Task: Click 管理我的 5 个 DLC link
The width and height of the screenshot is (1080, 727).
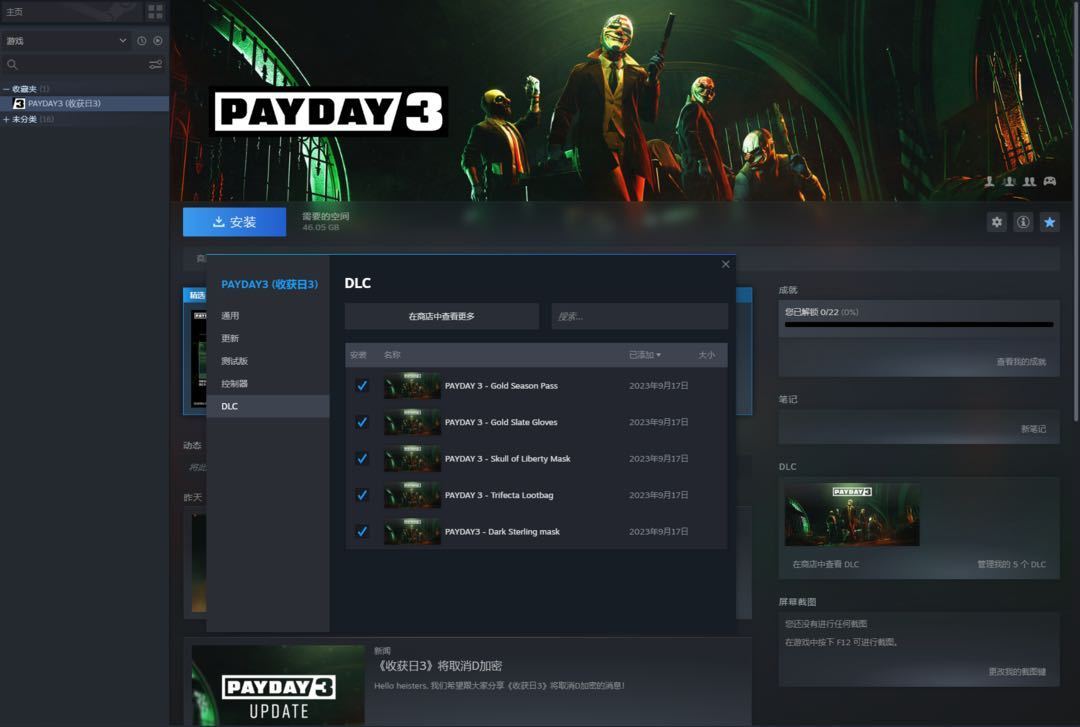Action: pos(1011,564)
